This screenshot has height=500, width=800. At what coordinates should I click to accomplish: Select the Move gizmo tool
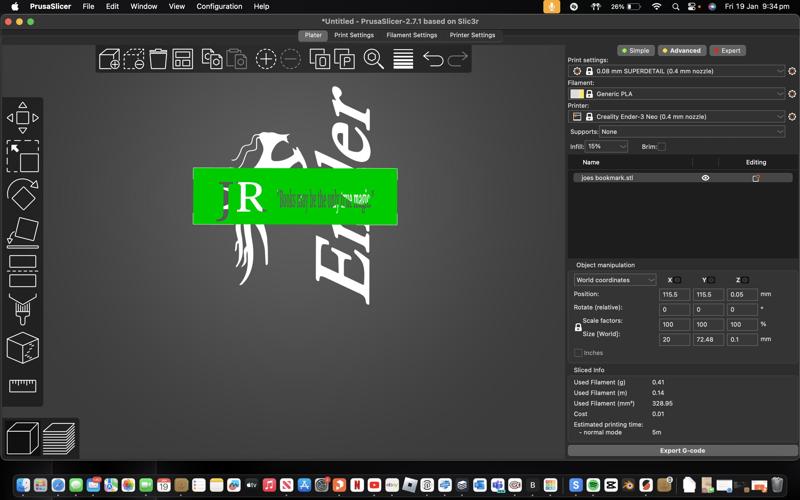(22, 118)
